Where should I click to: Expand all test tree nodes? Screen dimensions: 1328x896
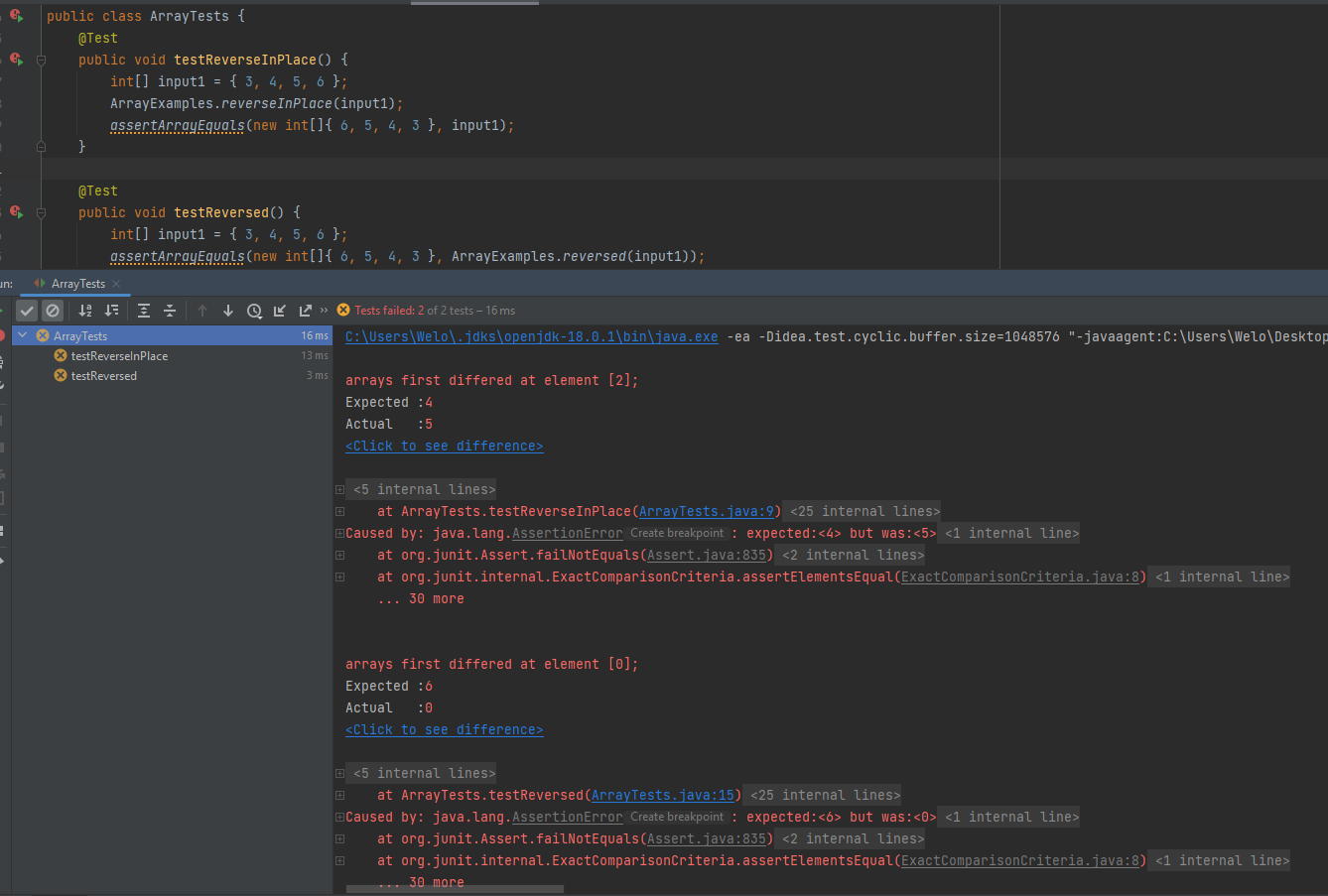(144, 311)
